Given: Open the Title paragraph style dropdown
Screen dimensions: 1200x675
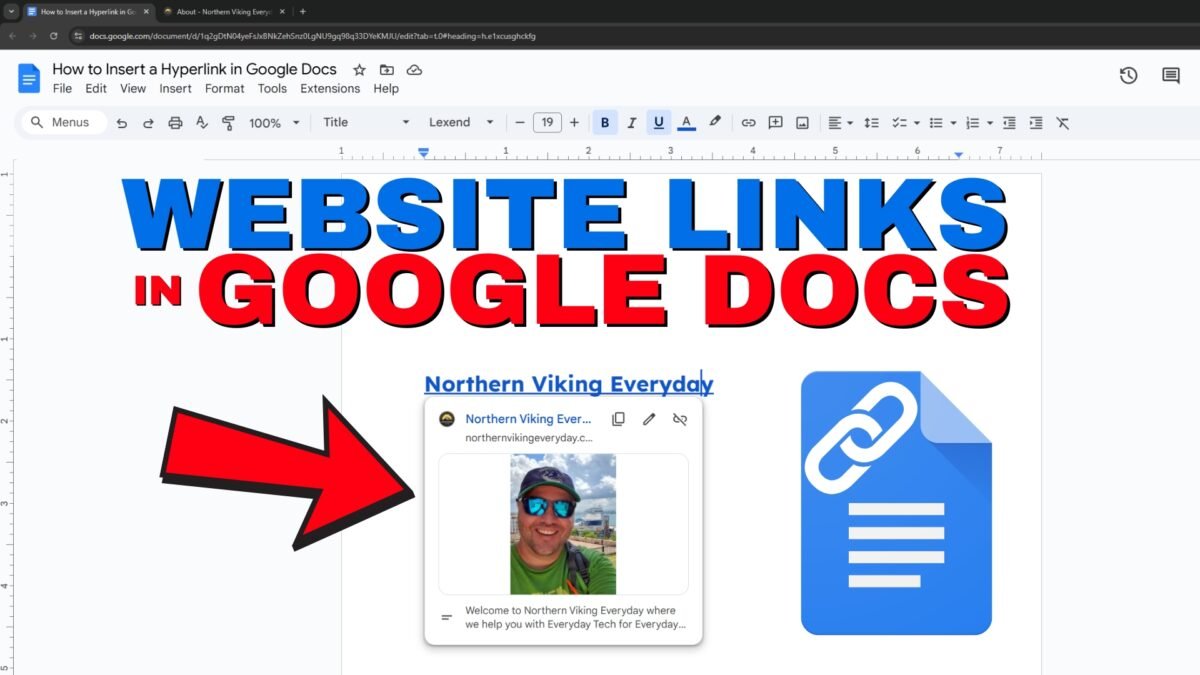Looking at the screenshot, I should pos(366,123).
